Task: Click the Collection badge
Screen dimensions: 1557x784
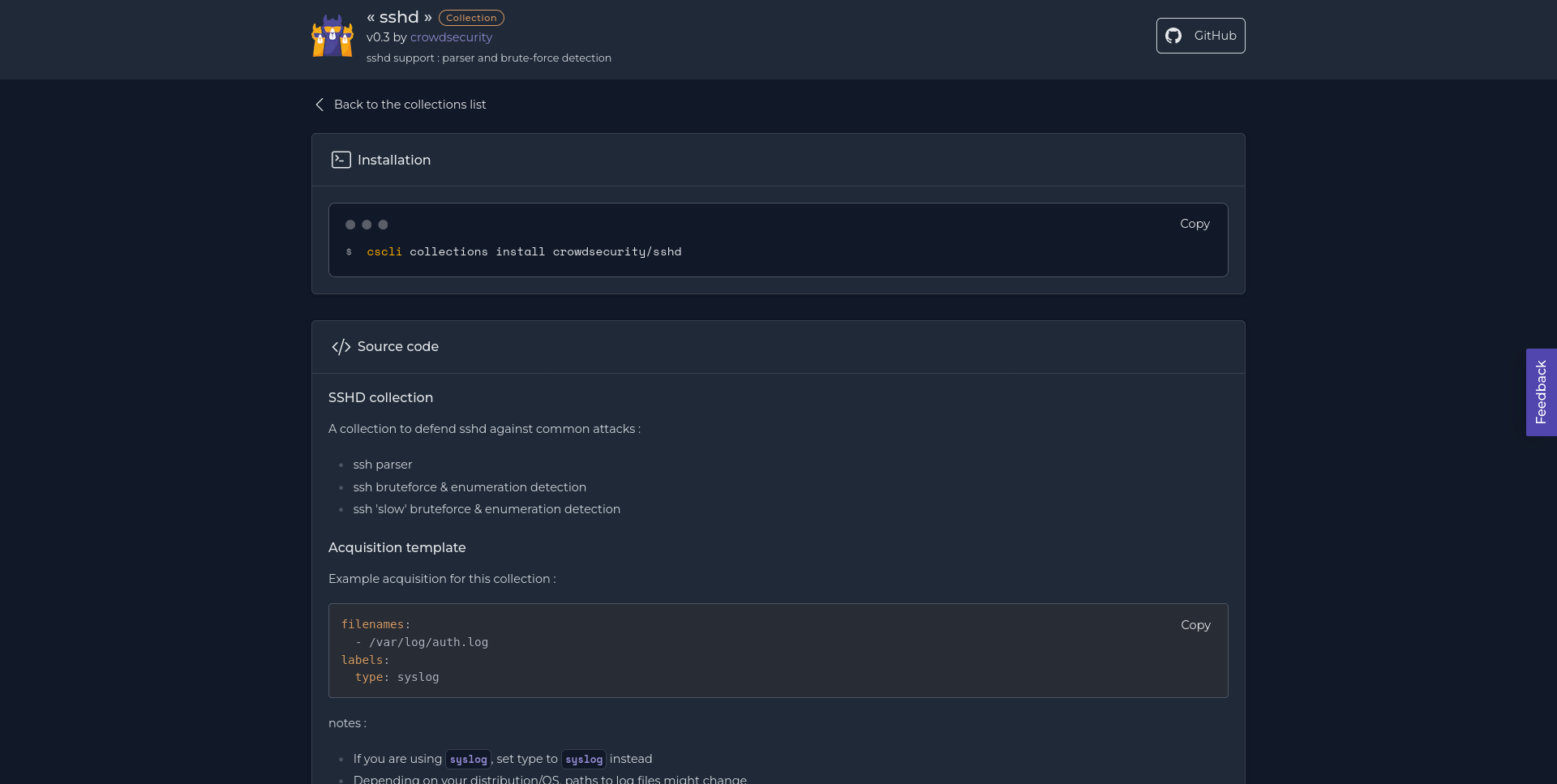Action: 470,17
